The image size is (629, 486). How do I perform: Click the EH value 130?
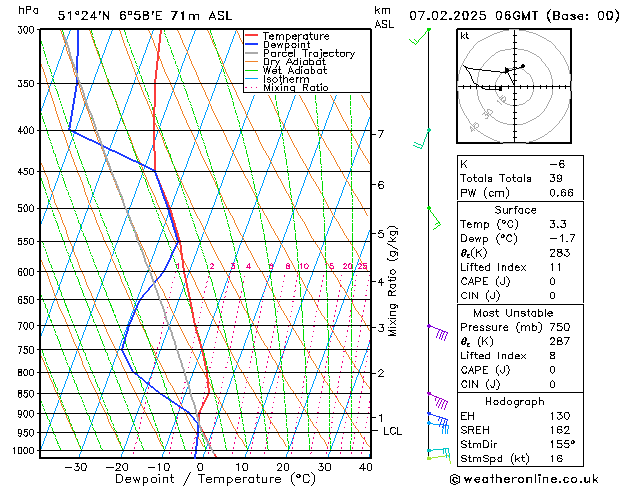point(560,416)
